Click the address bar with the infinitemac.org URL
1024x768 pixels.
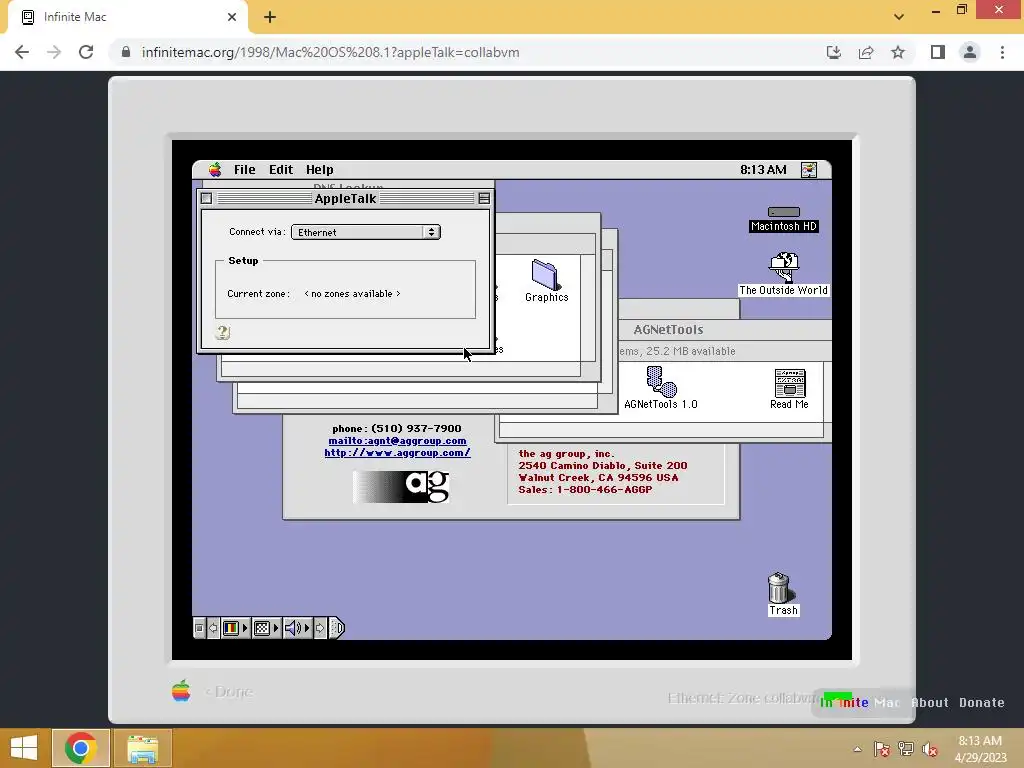coord(330,52)
